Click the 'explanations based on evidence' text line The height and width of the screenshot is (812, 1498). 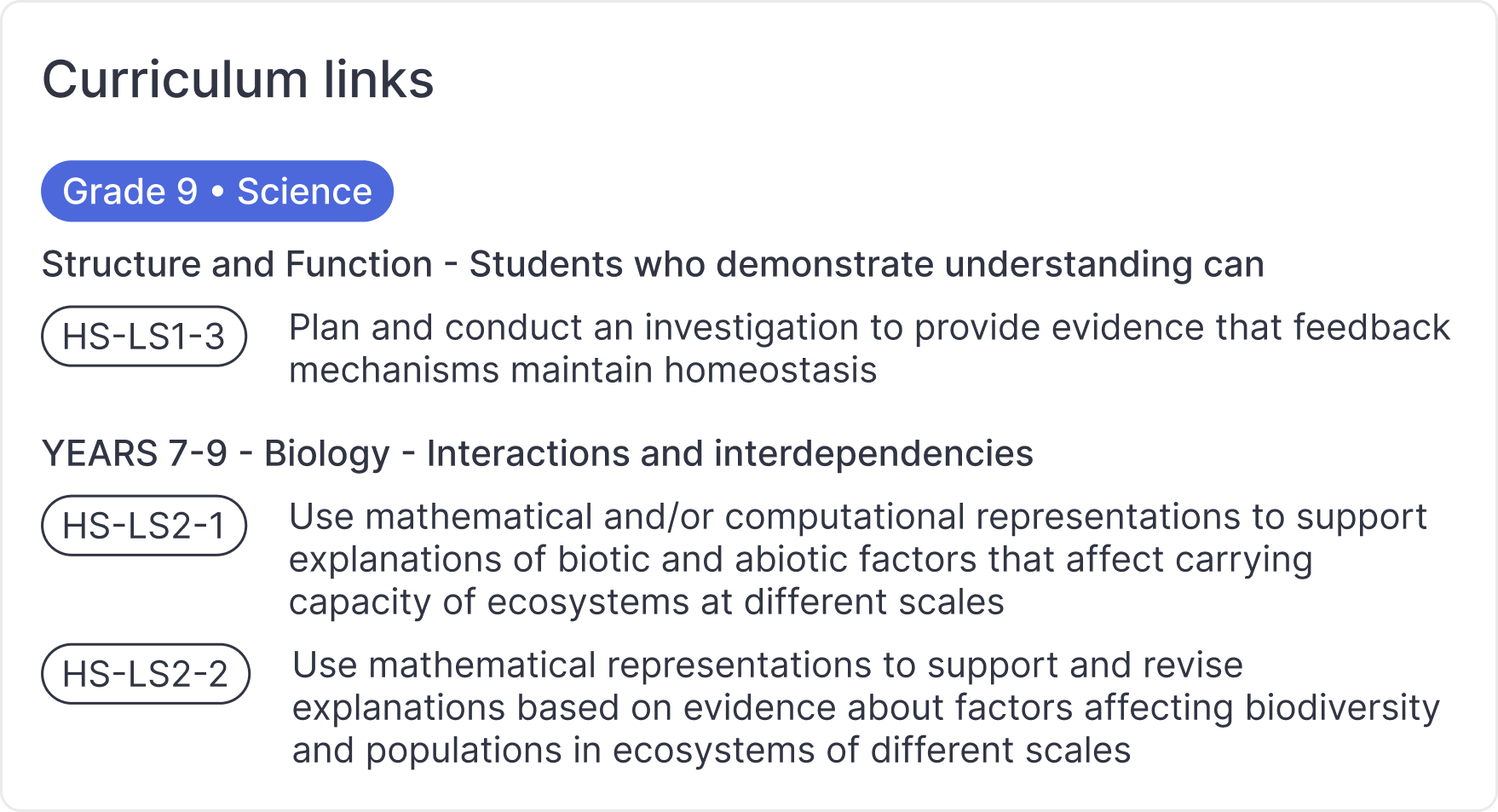click(865, 708)
